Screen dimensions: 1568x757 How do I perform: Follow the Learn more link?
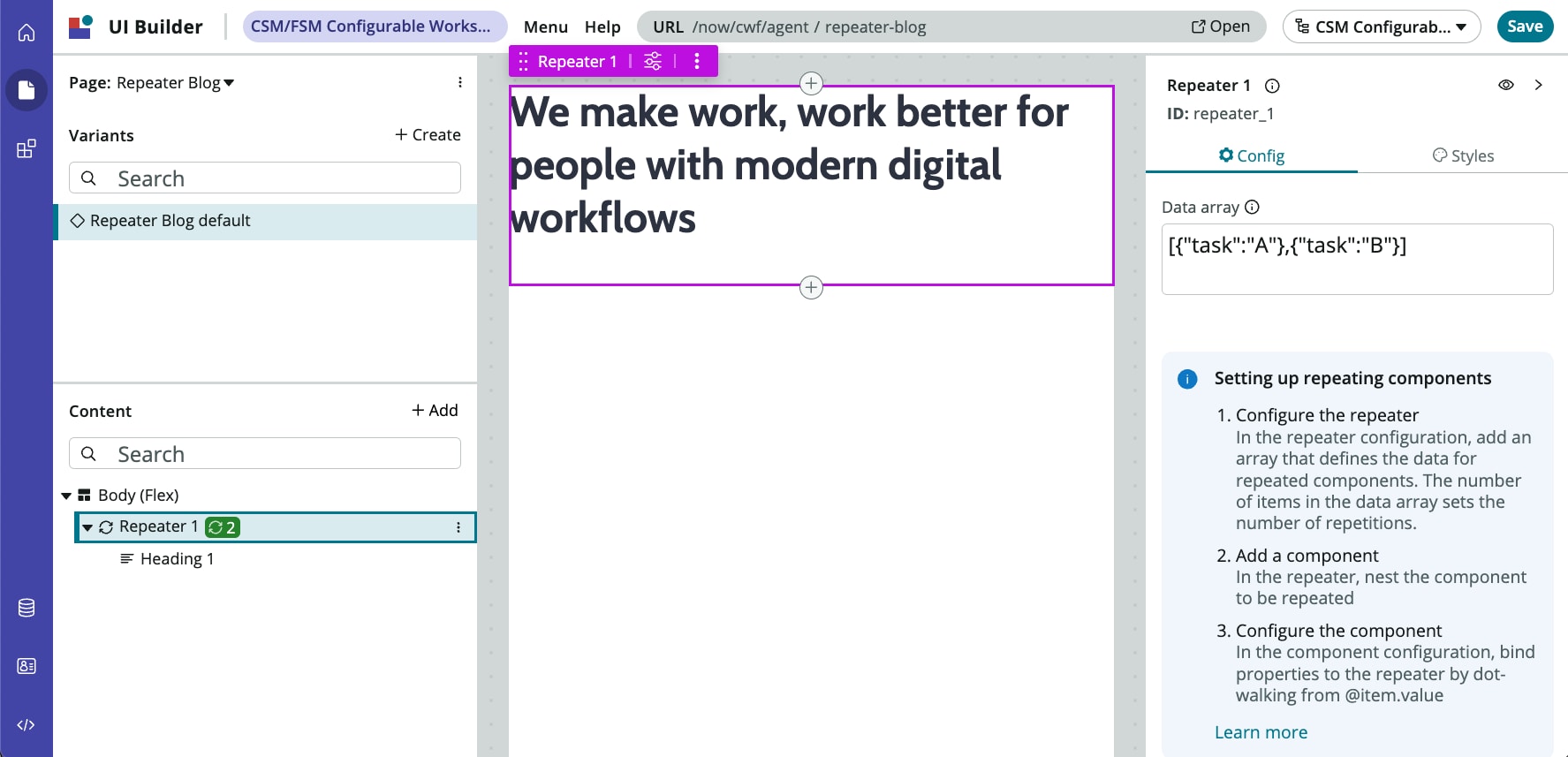coord(1261,732)
